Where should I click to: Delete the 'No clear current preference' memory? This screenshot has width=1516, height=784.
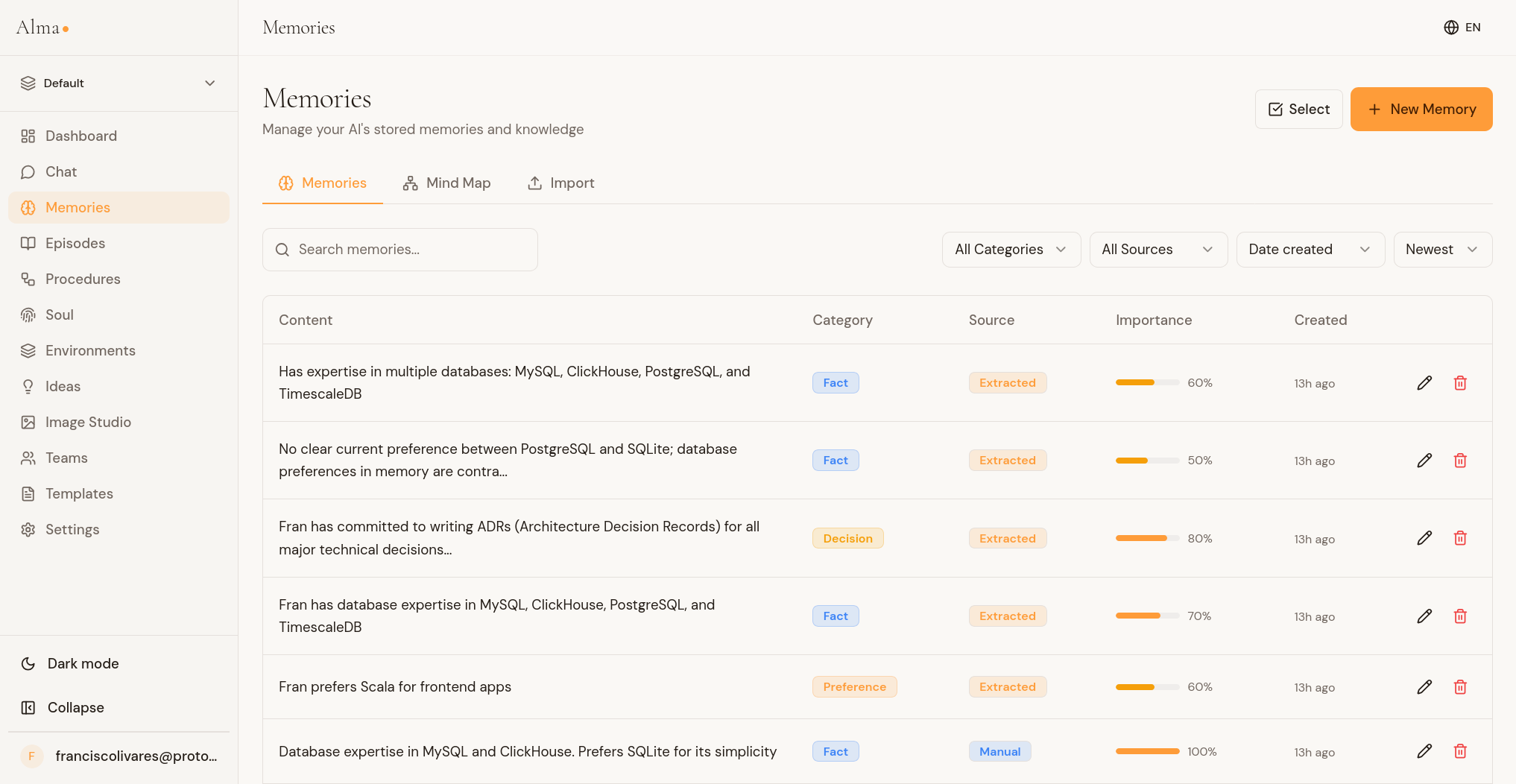pos(1460,461)
